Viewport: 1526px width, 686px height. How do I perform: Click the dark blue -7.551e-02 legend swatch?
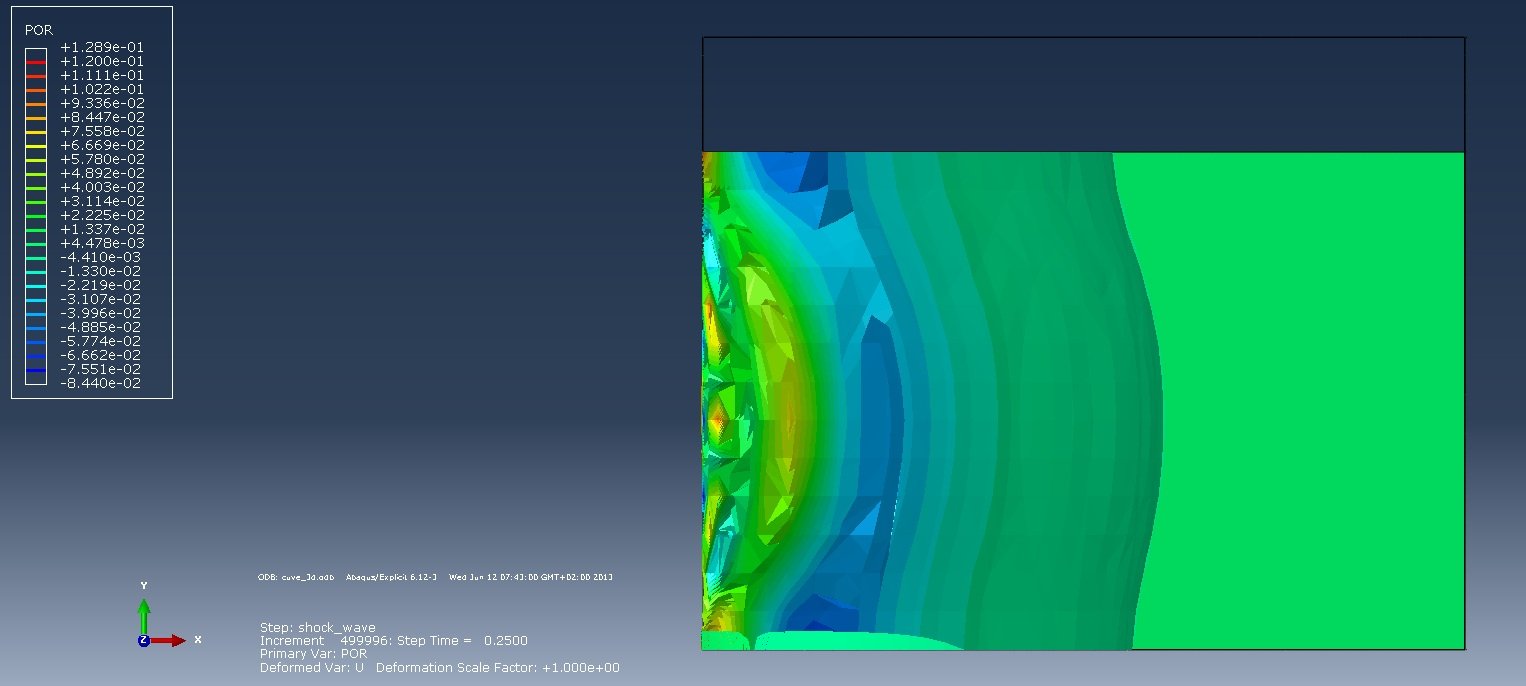[36, 369]
